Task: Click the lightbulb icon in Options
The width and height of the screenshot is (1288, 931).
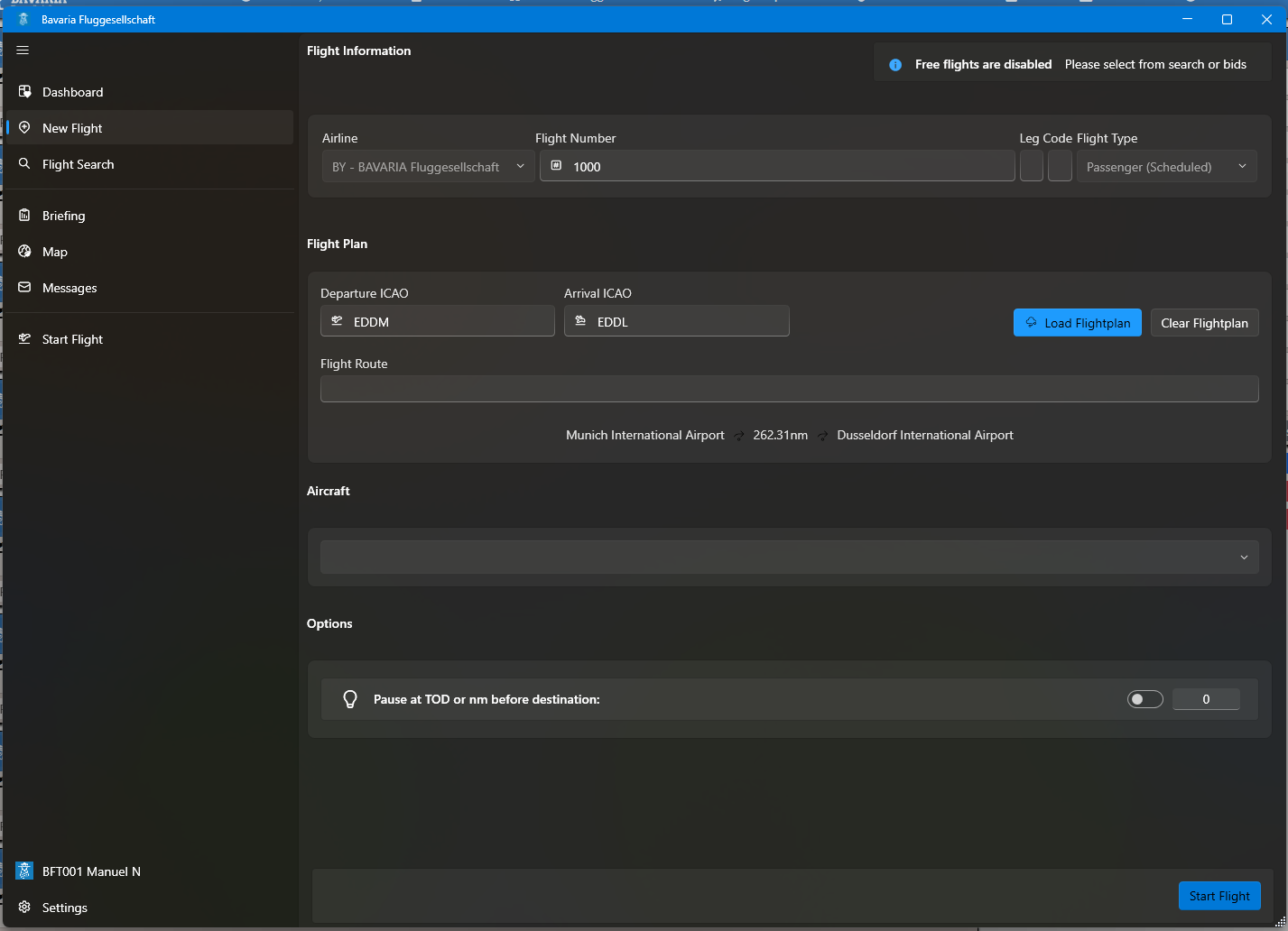Action: click(350, 699)
